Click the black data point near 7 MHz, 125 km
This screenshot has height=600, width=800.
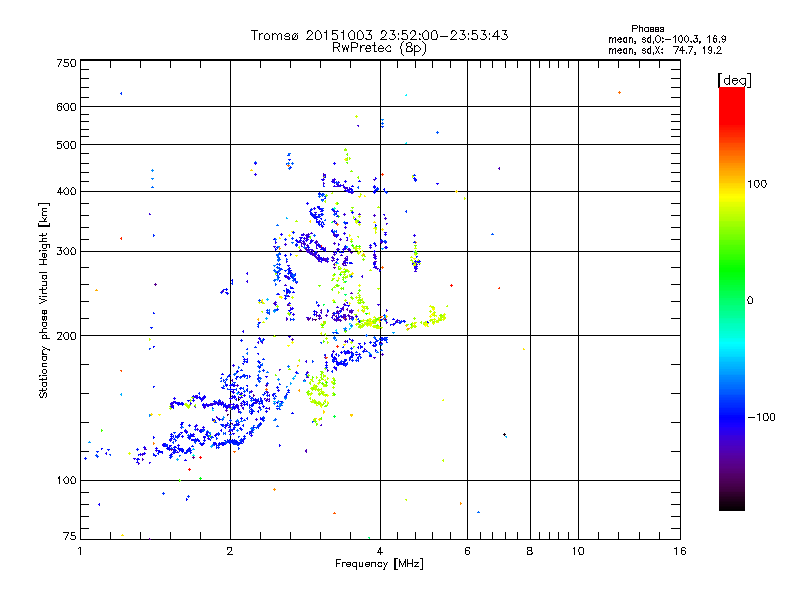pos(504,434)
